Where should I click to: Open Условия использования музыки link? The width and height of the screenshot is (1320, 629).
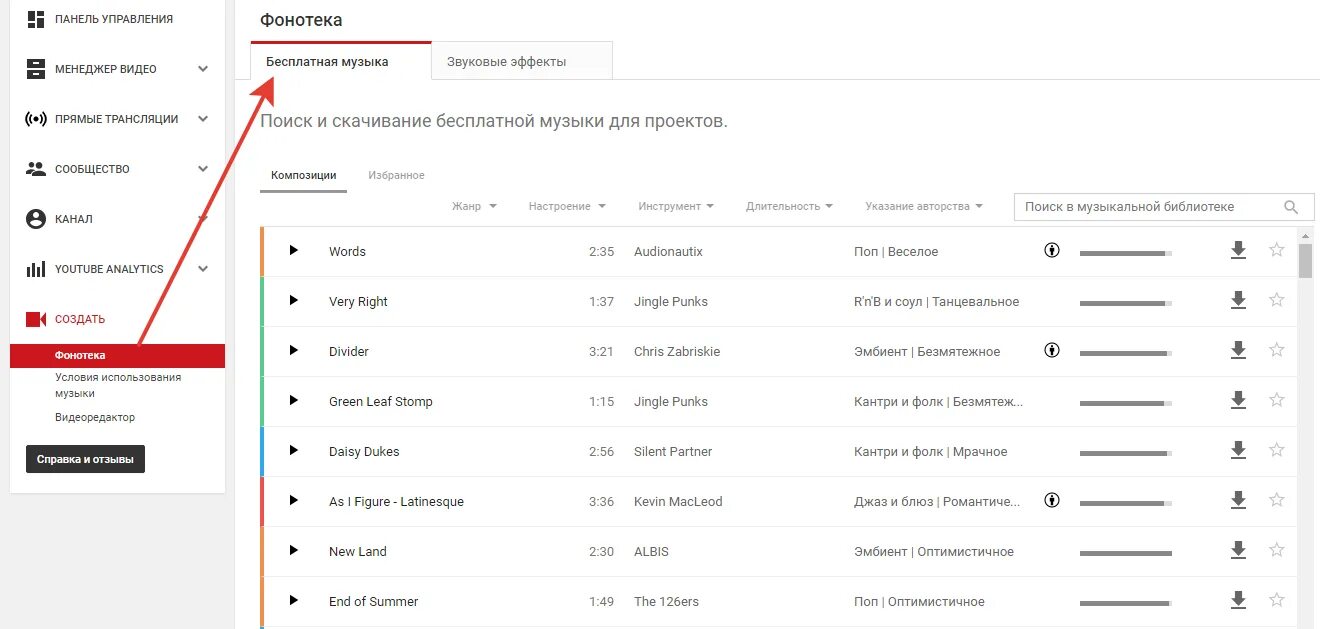(x=118, y=385)
